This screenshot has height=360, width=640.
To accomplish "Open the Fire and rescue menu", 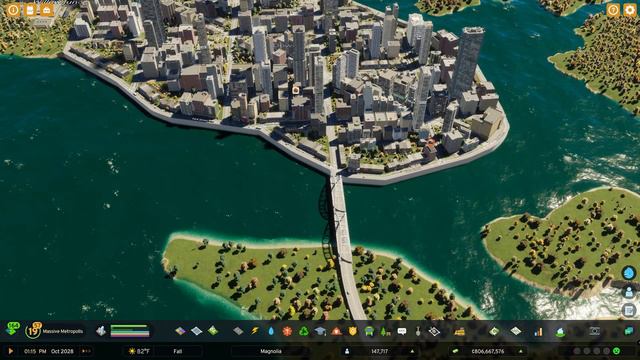I will [336, 331].
